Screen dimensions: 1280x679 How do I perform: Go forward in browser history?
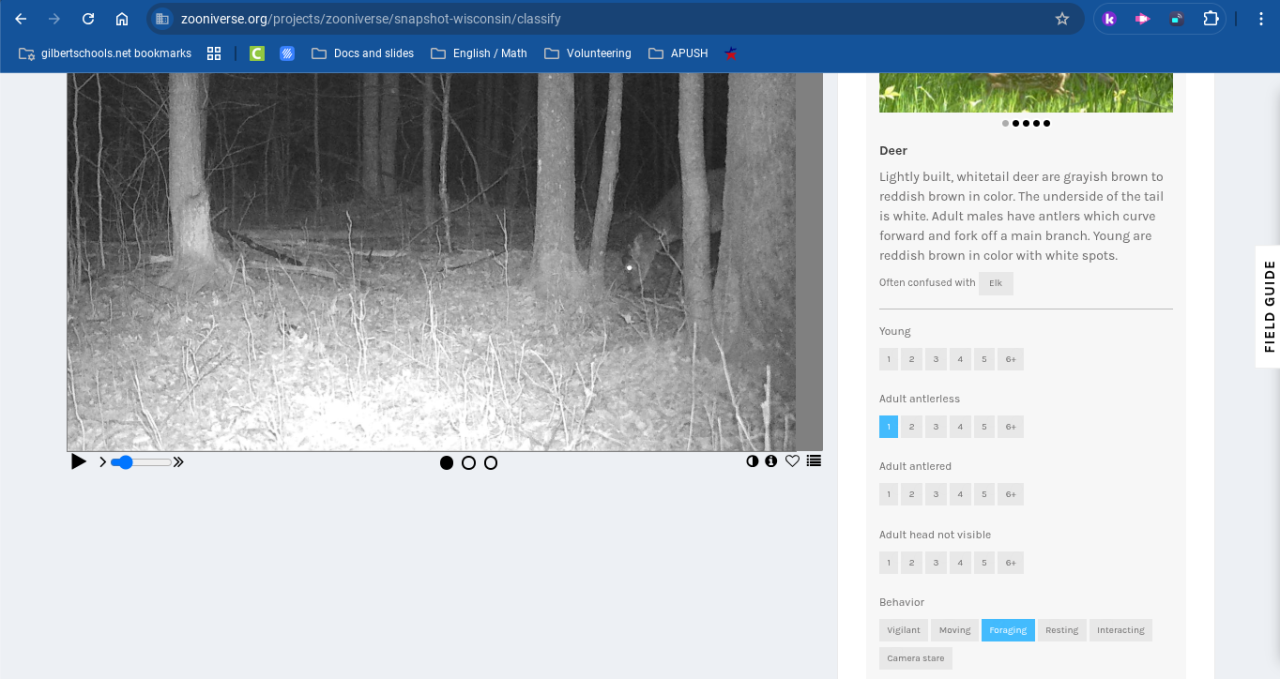[x=54, y=19]
